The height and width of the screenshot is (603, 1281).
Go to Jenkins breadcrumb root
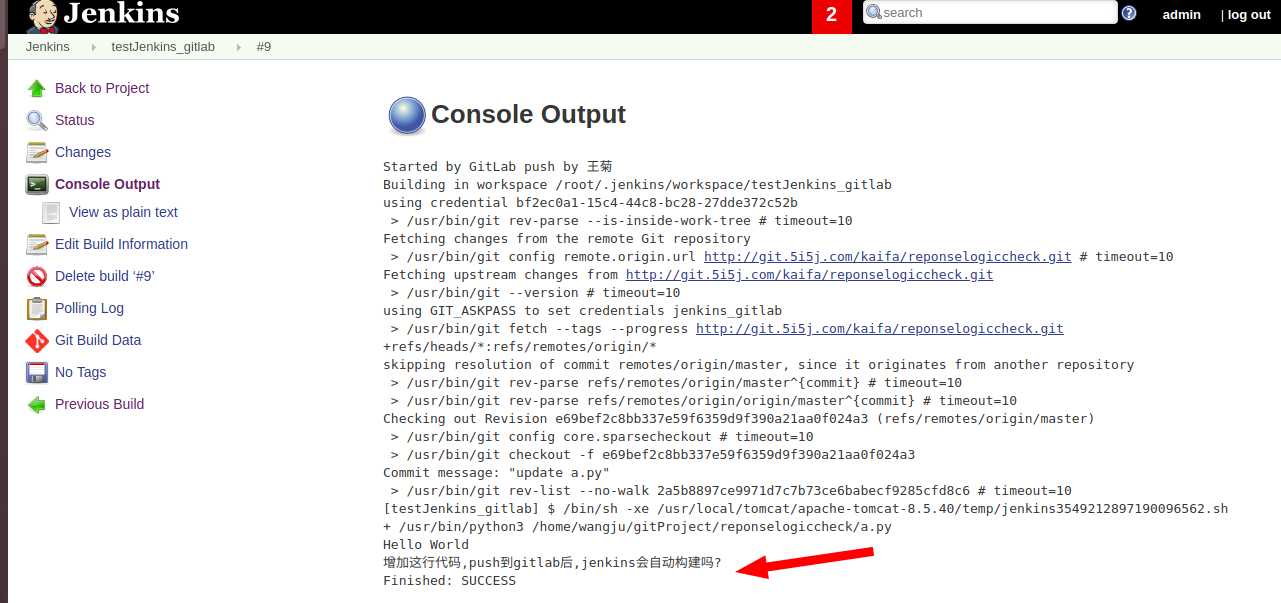(x=48, y=47)
